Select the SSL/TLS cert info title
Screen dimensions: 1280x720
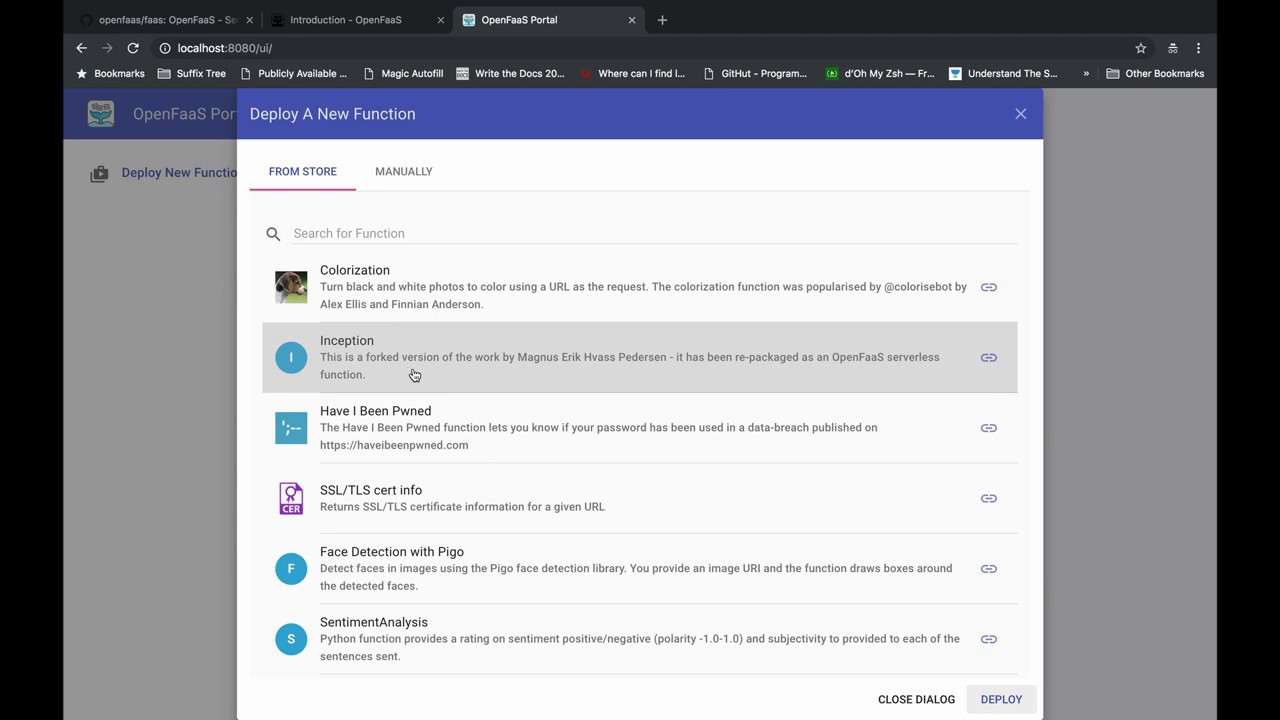371,490
